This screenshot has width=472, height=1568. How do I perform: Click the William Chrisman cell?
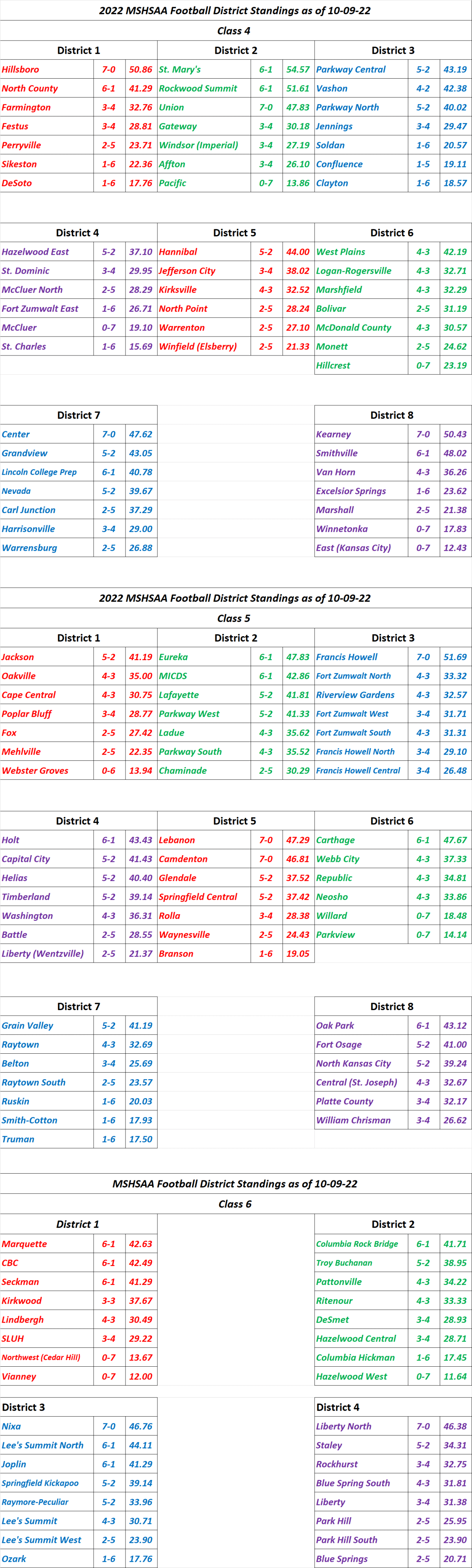click(361, 1119)
